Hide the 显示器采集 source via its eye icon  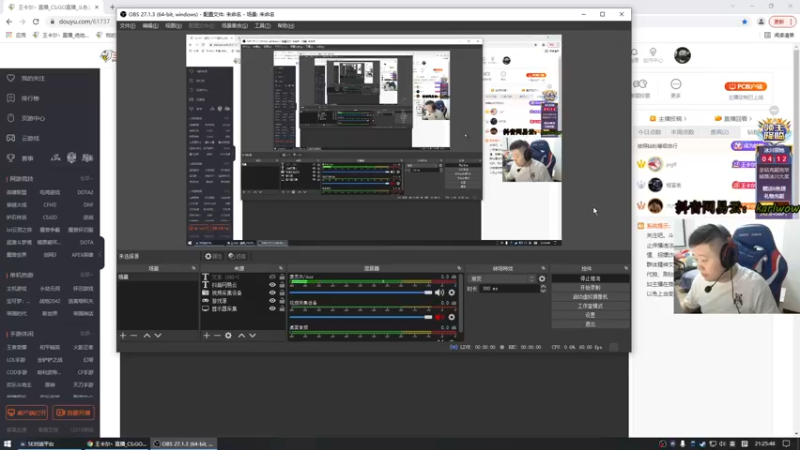(x=272, y=309)
